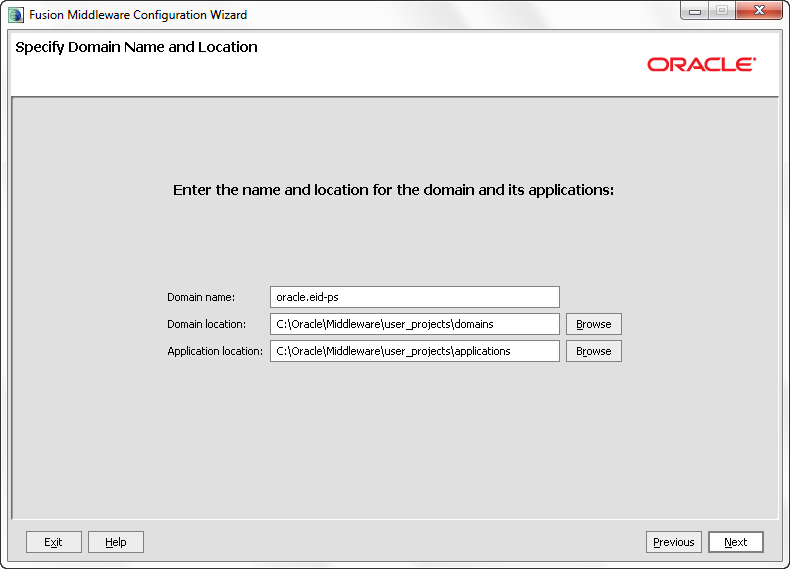Minimize the Configuration Wizard window
Viewport: 790px width, 569px height.
click(695, 11)
